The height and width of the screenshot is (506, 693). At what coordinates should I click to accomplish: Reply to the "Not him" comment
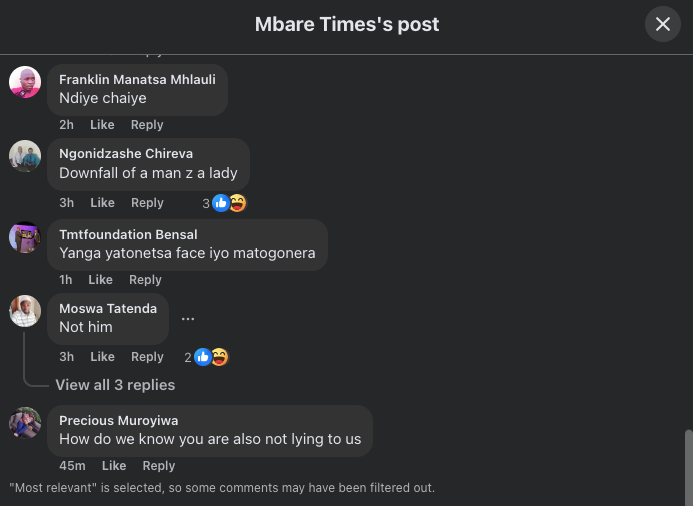click(147, 357)
